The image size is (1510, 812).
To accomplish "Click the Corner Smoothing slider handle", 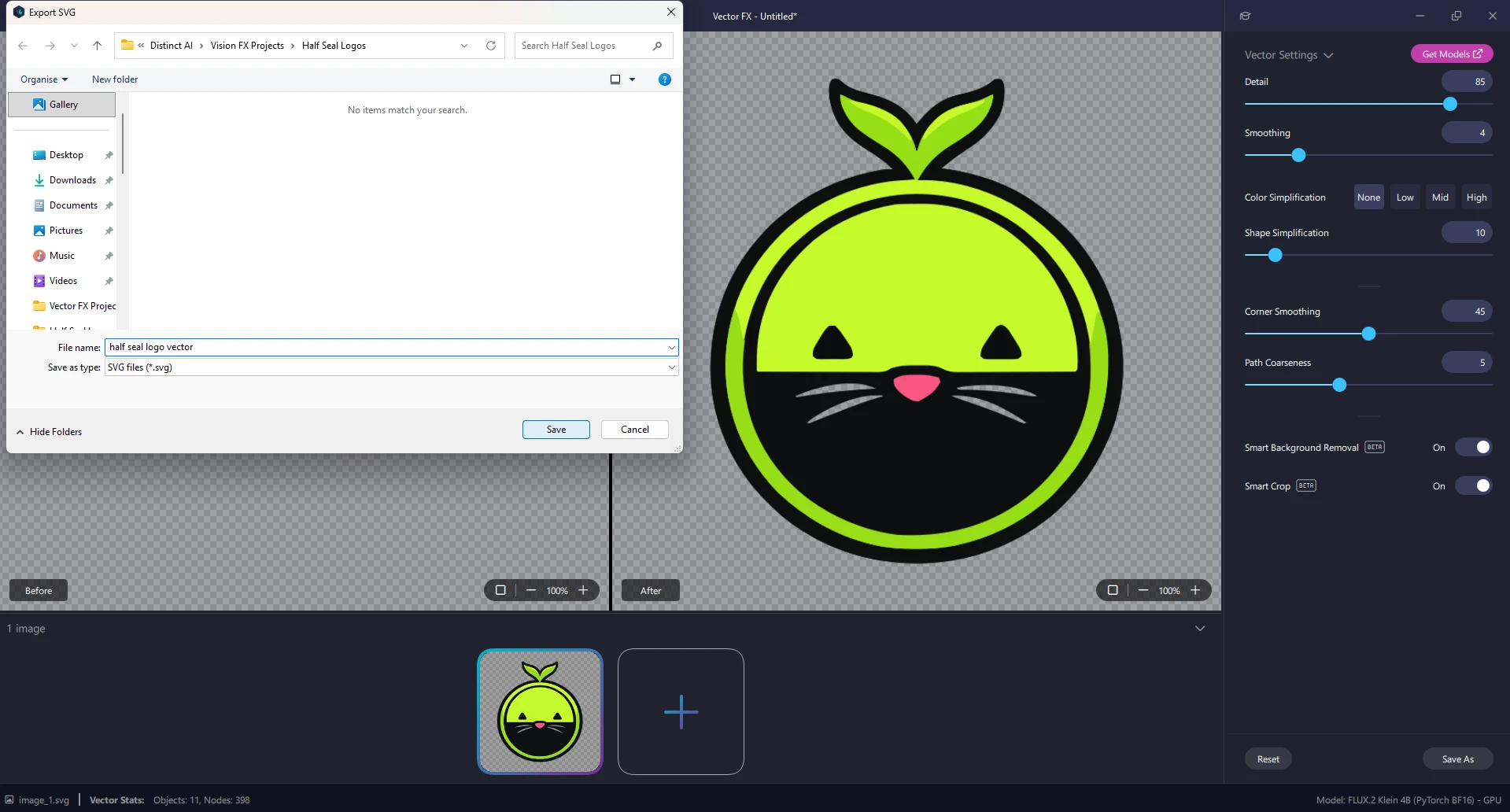I will click(x=1368, y=334).
